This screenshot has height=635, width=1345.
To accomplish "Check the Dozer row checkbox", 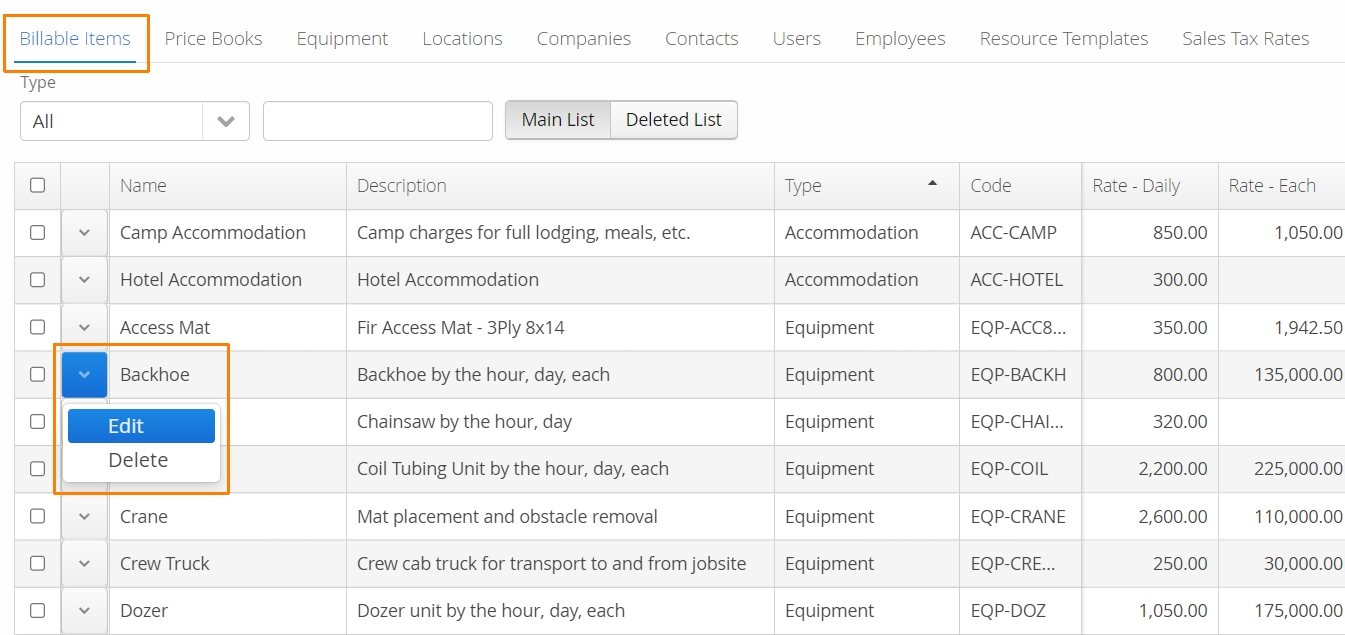I will click(38, 610).
